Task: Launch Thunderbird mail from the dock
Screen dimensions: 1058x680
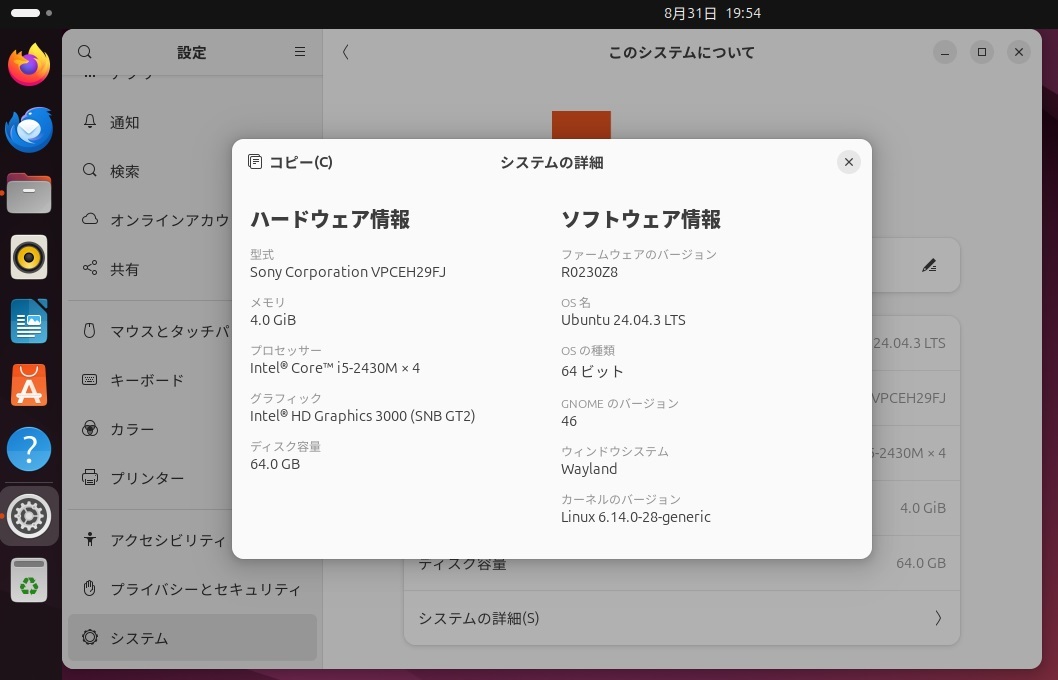Action: tap(29, 130)
